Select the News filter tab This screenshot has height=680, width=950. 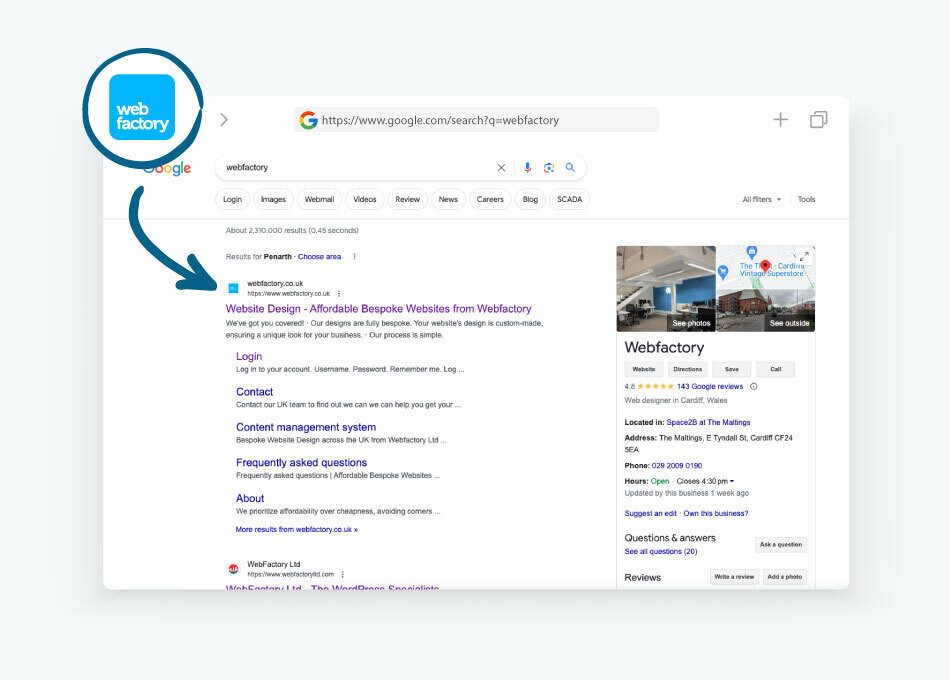point(448,200)
